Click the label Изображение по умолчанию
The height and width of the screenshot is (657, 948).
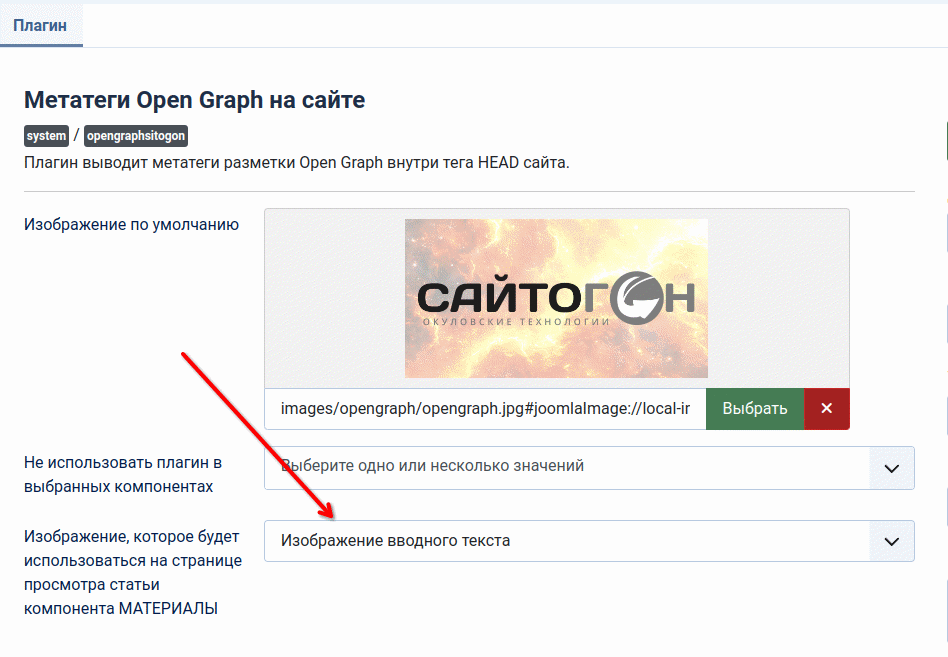click(x=131, y=225)
